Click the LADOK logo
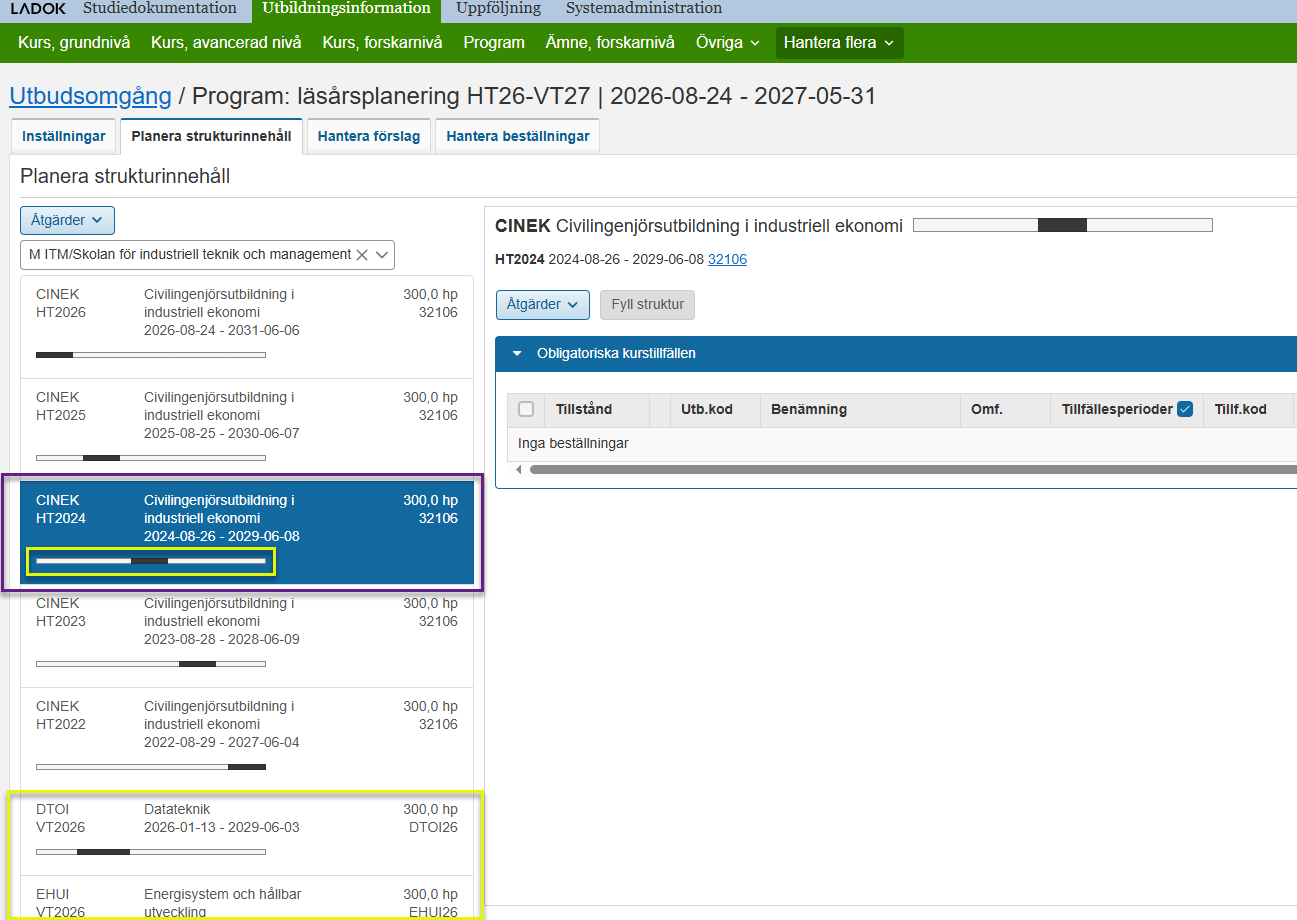This screenshot has height=920, width=1297. point(38,9)
